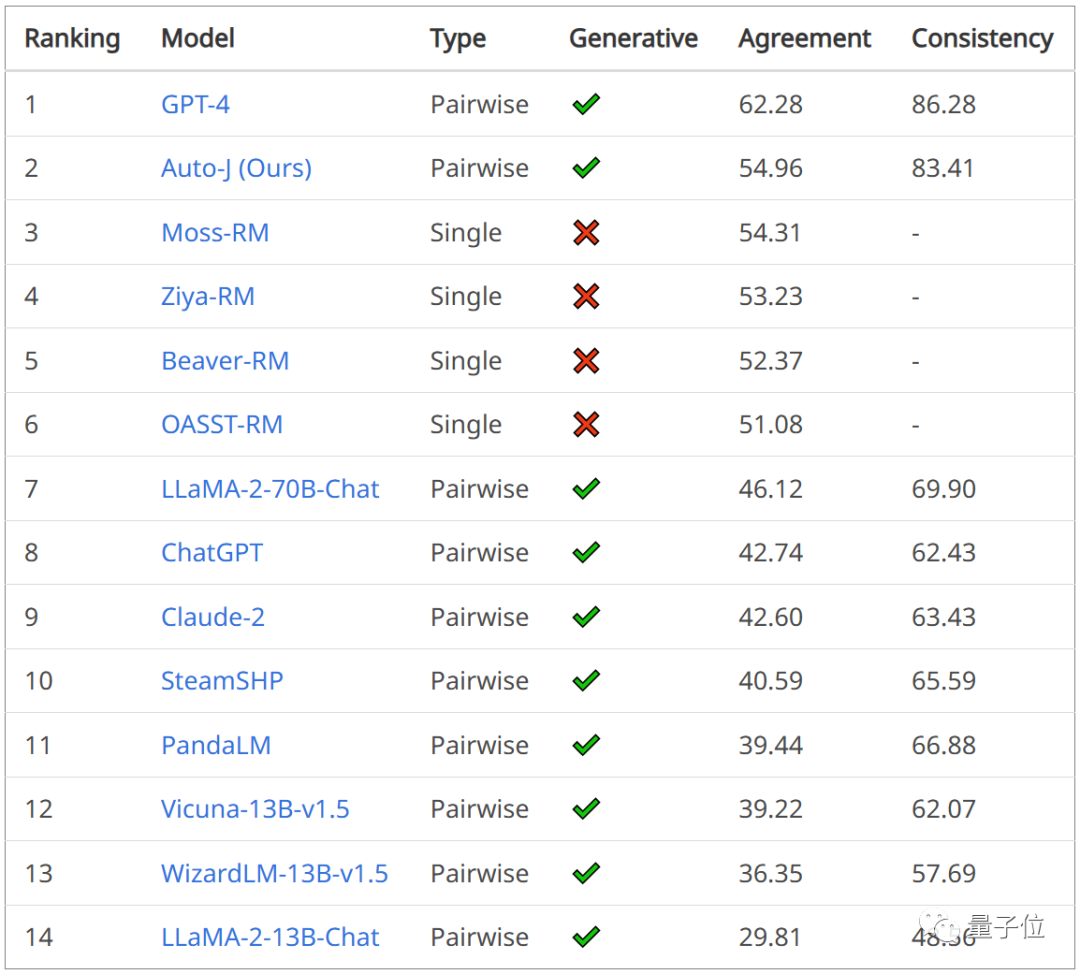Click the green checkmark in ChatGPT row

[586, 553]
